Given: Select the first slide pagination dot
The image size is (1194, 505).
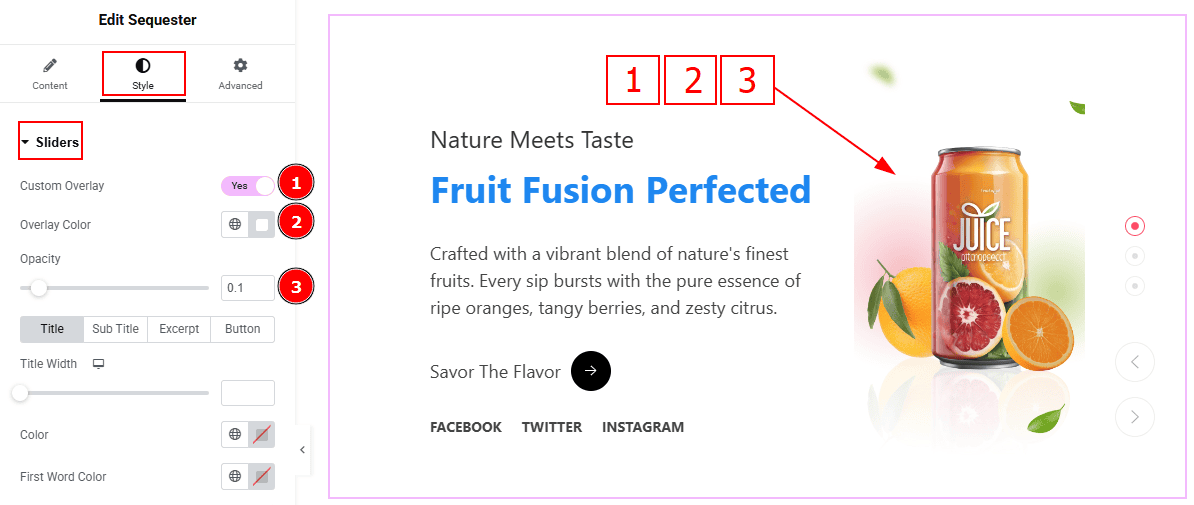Looking at the screenshot, I should point(1135,225).
